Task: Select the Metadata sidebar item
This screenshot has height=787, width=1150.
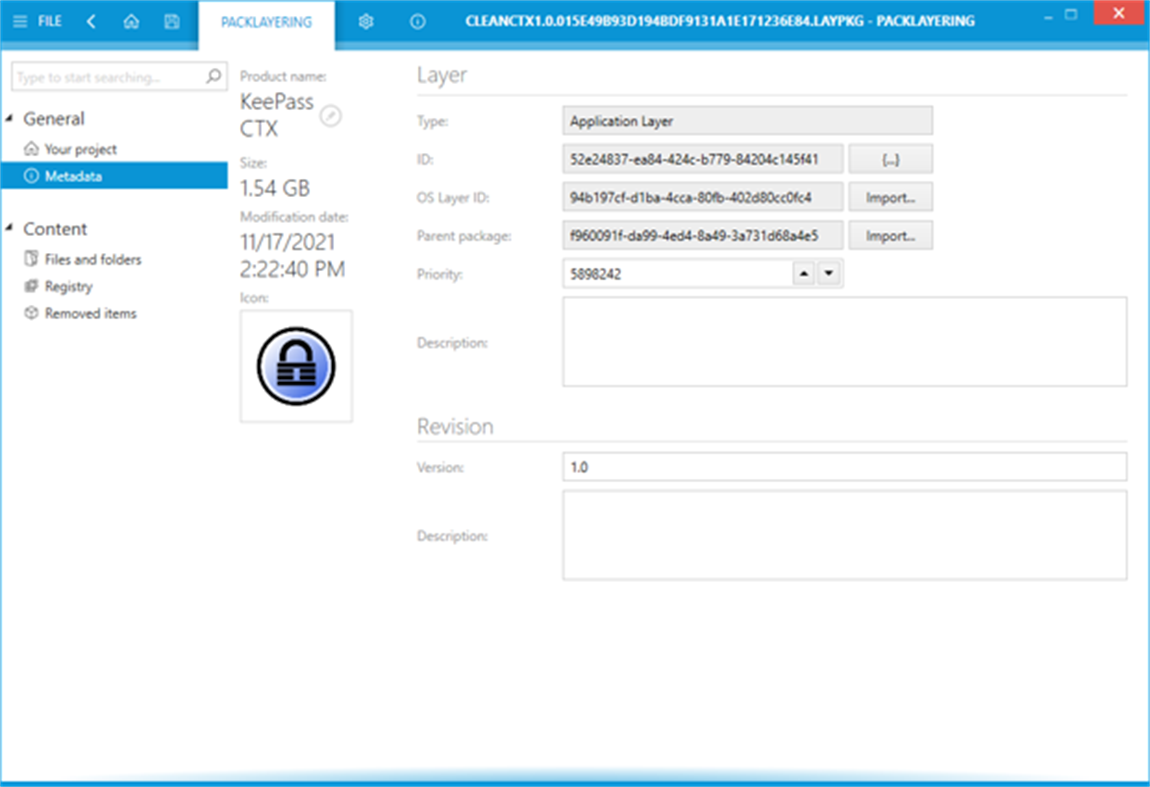Action: [x=114, y=176]
